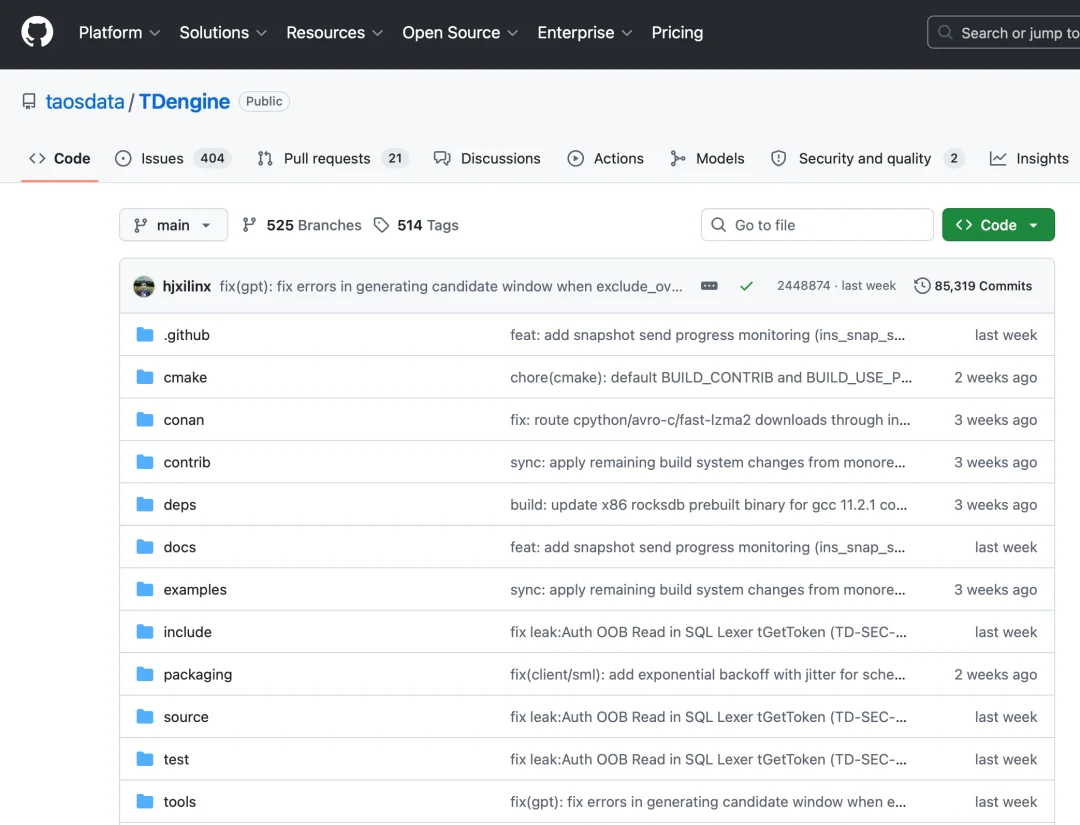Click the Public visibility badge

pos(264,101)
